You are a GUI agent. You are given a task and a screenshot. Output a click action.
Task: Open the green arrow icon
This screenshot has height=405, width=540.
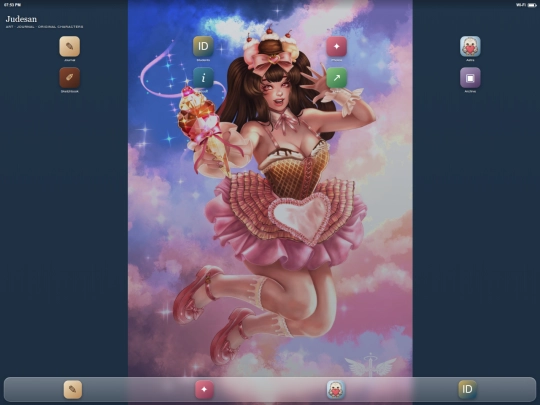(x=336, y=77)
